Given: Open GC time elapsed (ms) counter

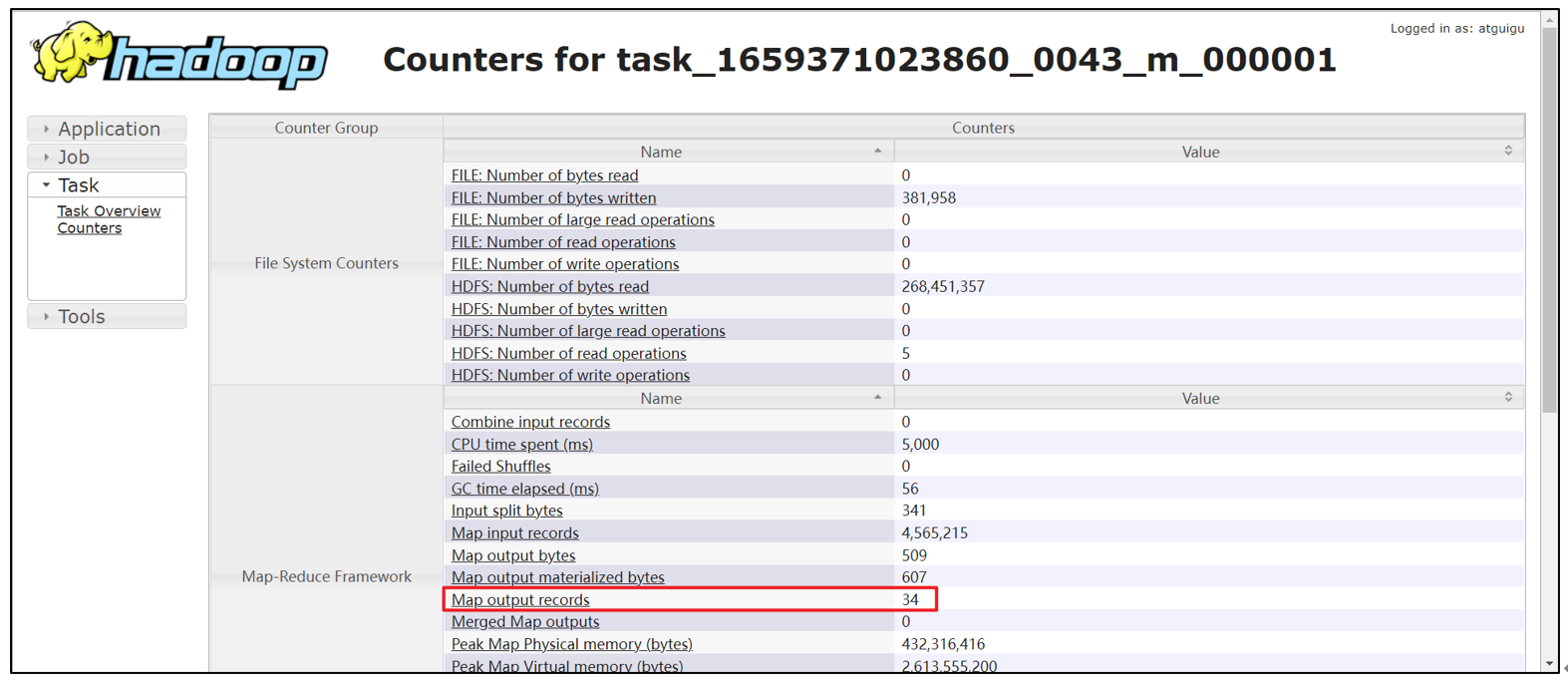Looking at the screenshot, I should [x=524, y=489].
